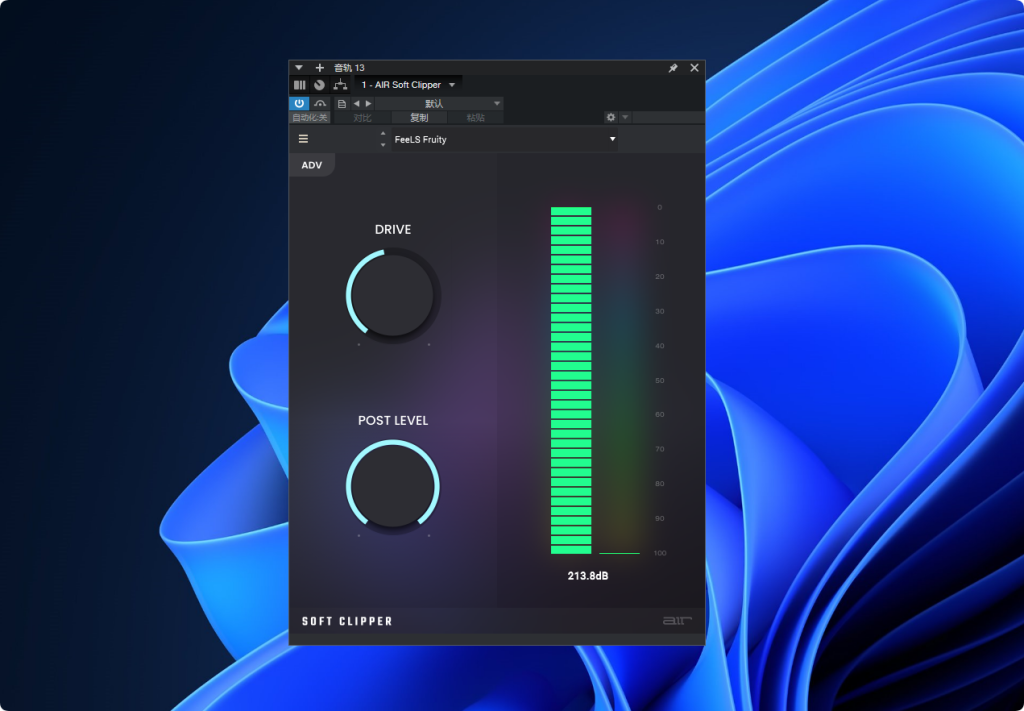The height and width of the screenshot is (711, 1024).
Task: Click the 音轨 13 window title
Action: (349, 68)
